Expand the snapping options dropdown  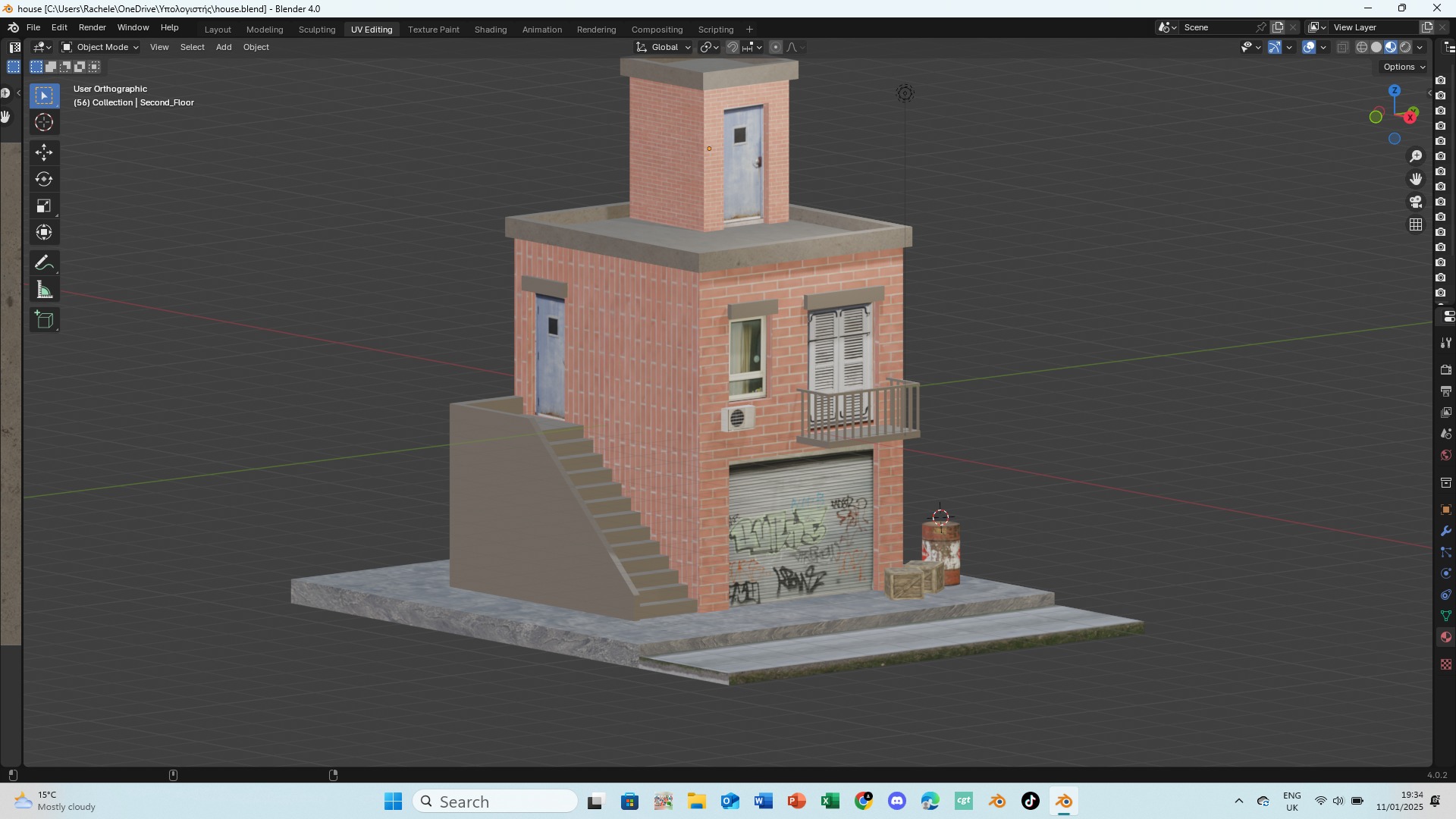pos(753,47)
